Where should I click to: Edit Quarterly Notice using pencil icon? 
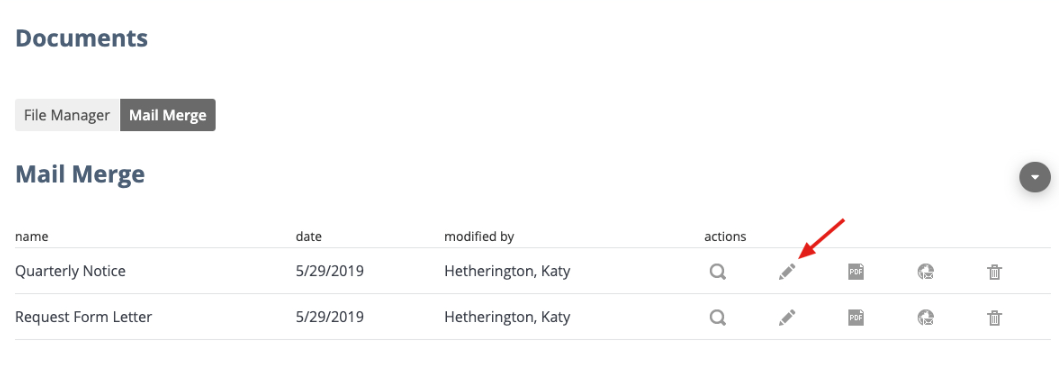coord(787,271)
